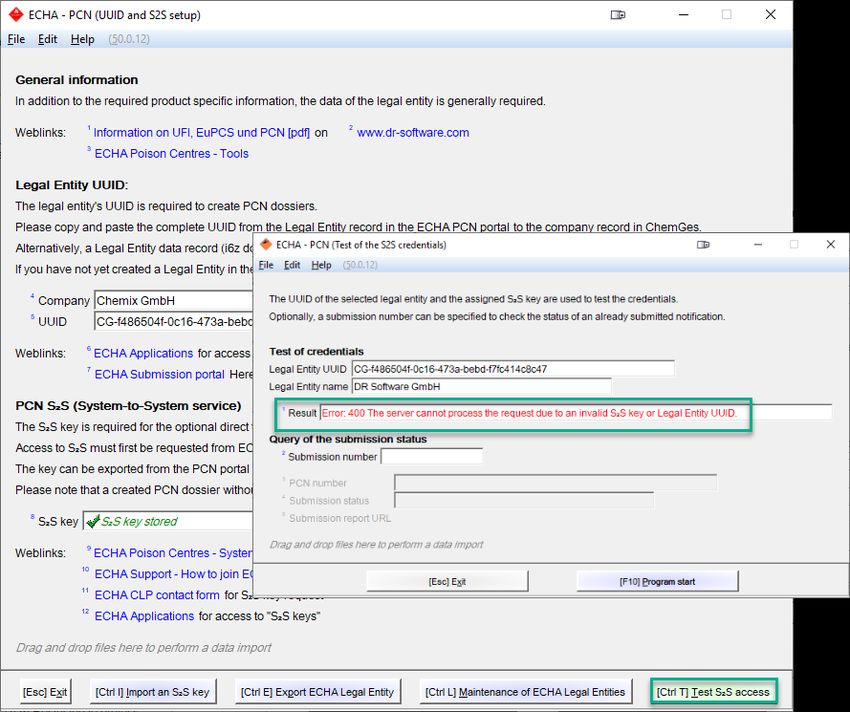Open ECHA Support - How to join link

pos(173,574)
